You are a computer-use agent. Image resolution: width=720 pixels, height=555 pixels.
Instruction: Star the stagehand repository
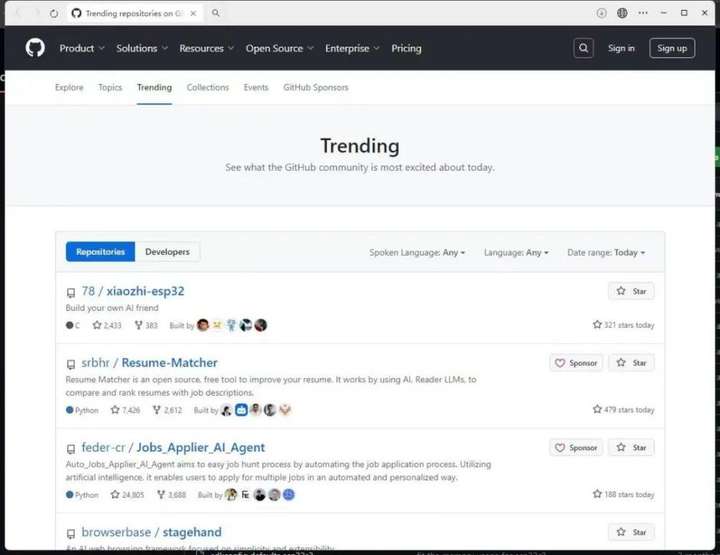pos(631,532)
